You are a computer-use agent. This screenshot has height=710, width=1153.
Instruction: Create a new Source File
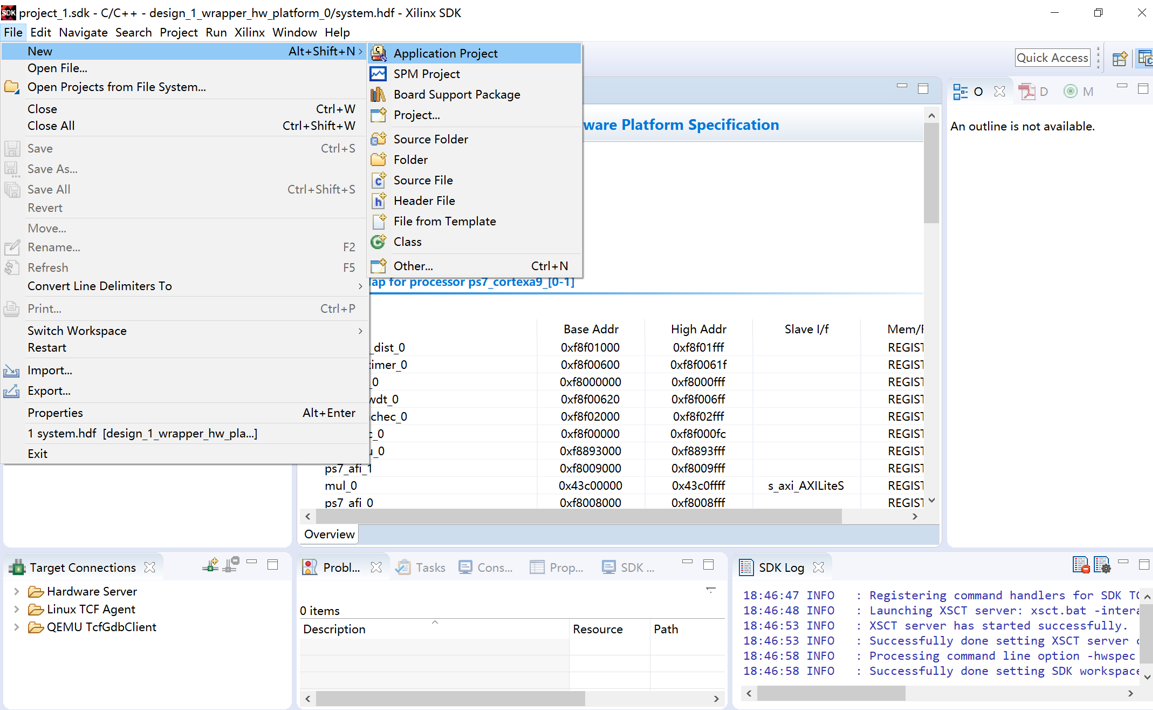tap(475, 180)
